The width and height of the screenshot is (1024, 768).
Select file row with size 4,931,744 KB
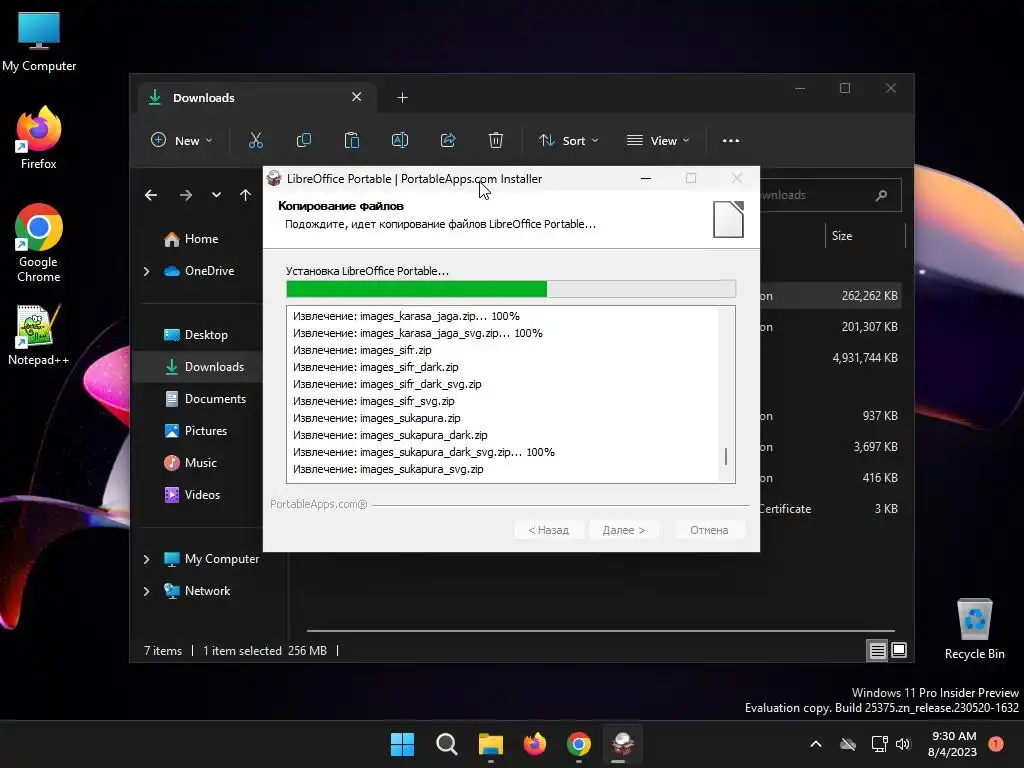829,358
